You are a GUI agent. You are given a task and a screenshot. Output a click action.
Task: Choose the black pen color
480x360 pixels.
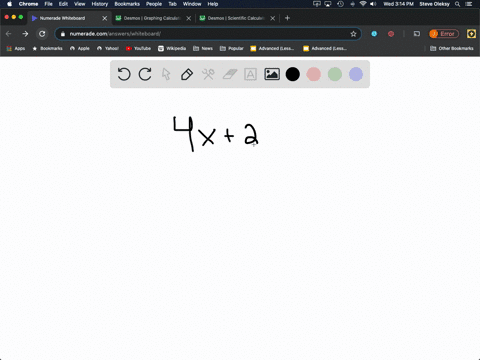tap(293, 74)
